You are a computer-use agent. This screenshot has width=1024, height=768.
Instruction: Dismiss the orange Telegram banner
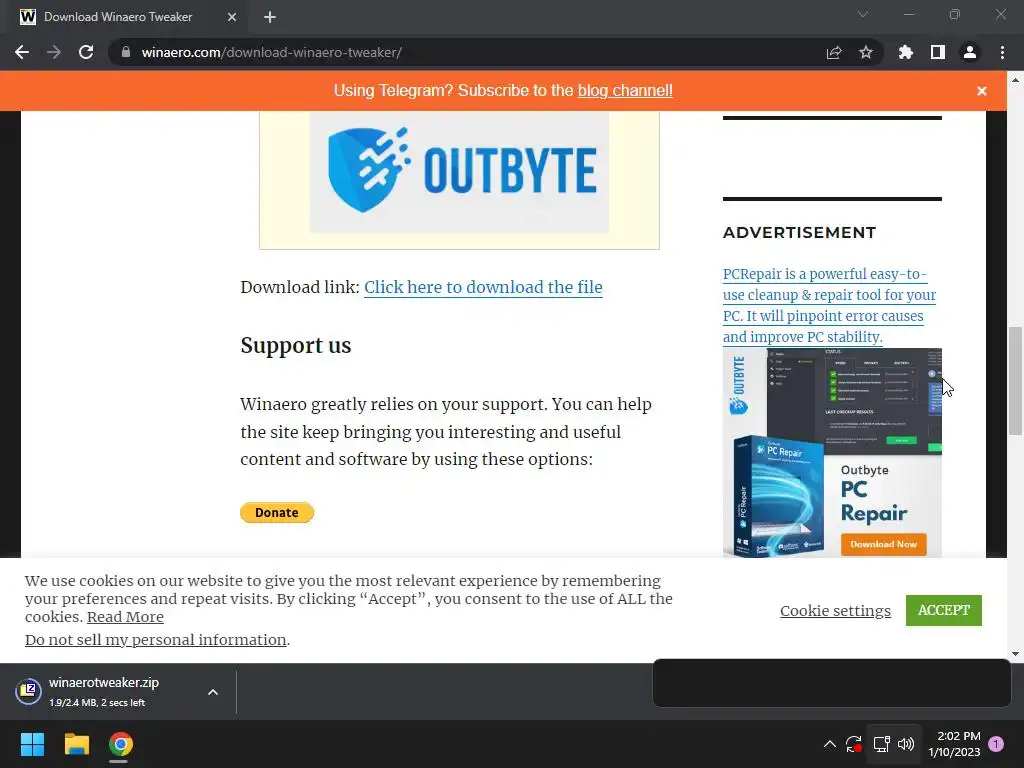point(982,91)
